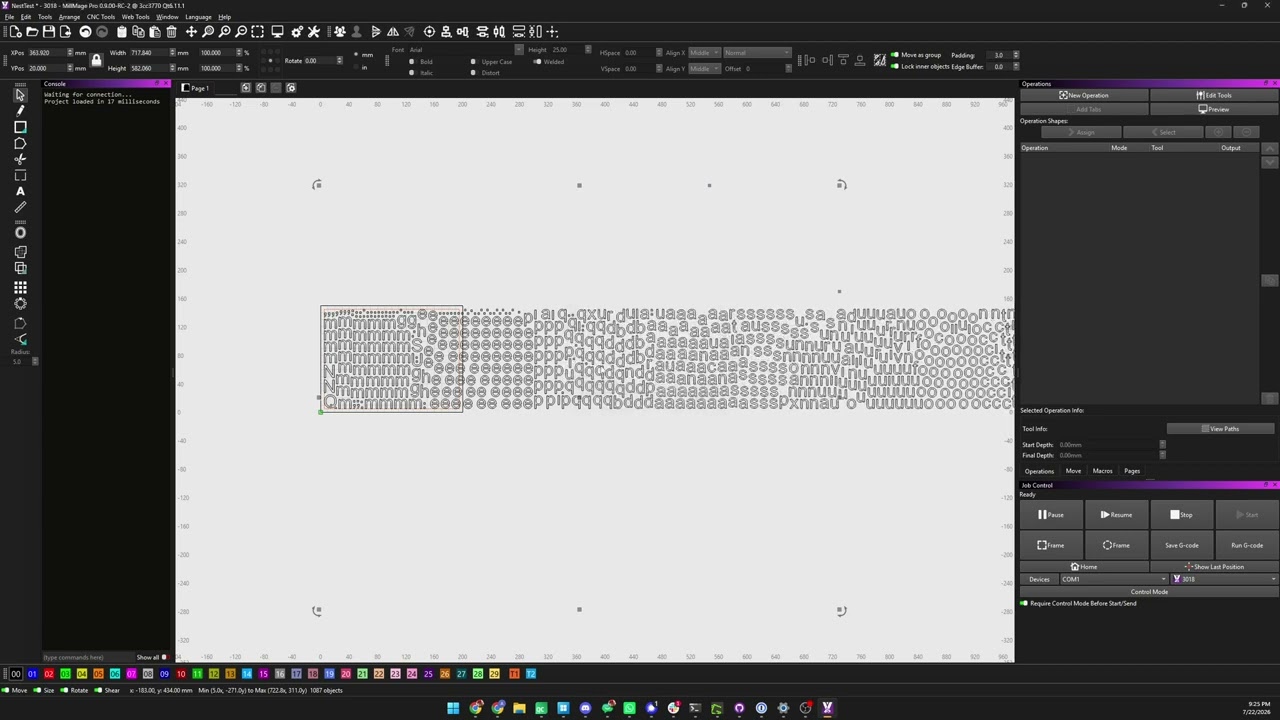
Task: Click the group objects icon
Action: pyautogui.click(x=339, y=32)
